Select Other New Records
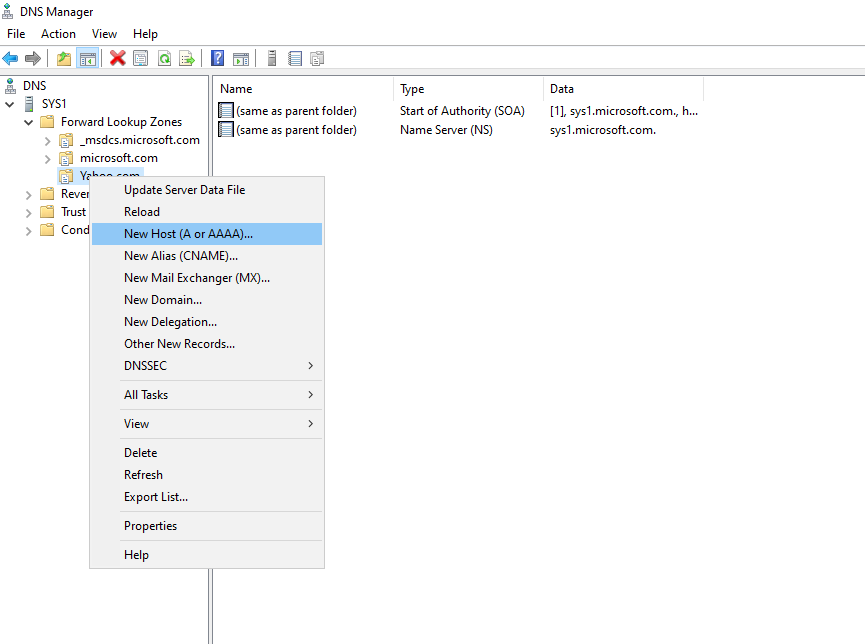 (x=207, y=344)
